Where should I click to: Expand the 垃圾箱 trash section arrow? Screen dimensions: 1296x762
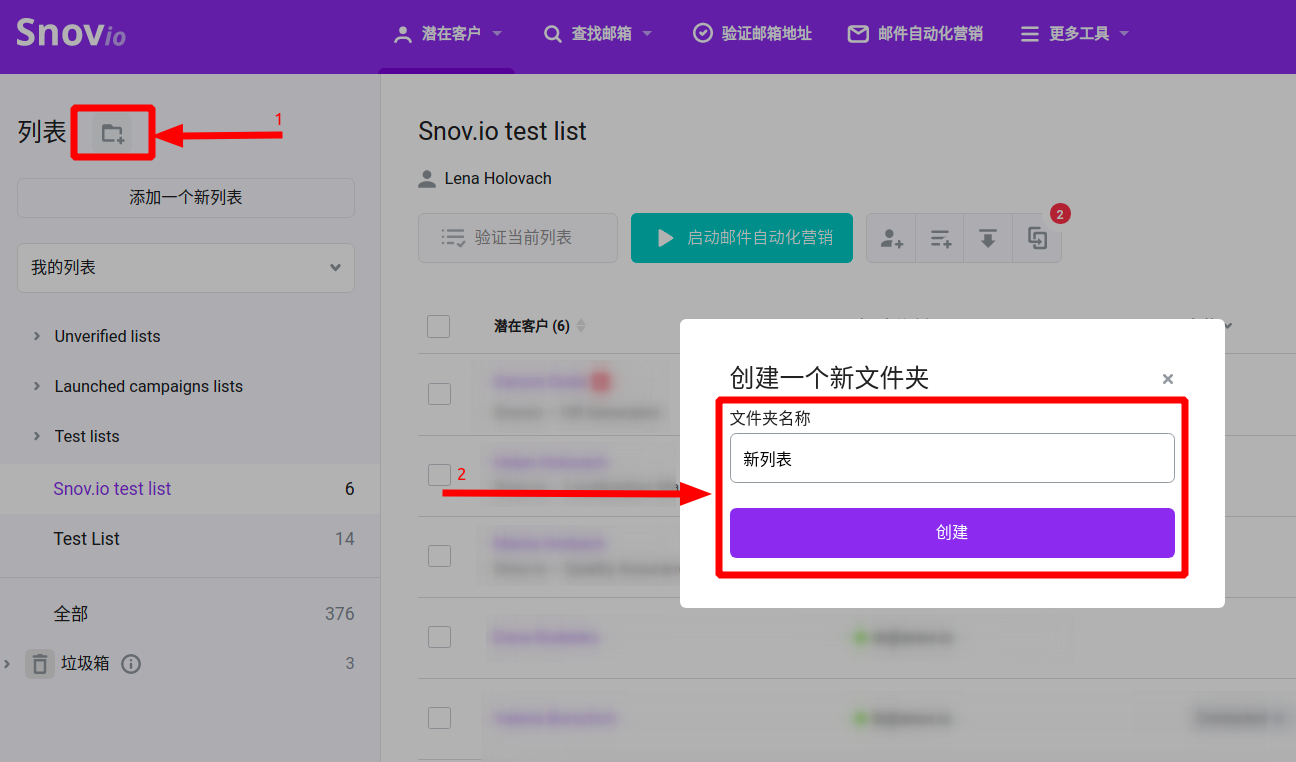(x=8, y=663)
